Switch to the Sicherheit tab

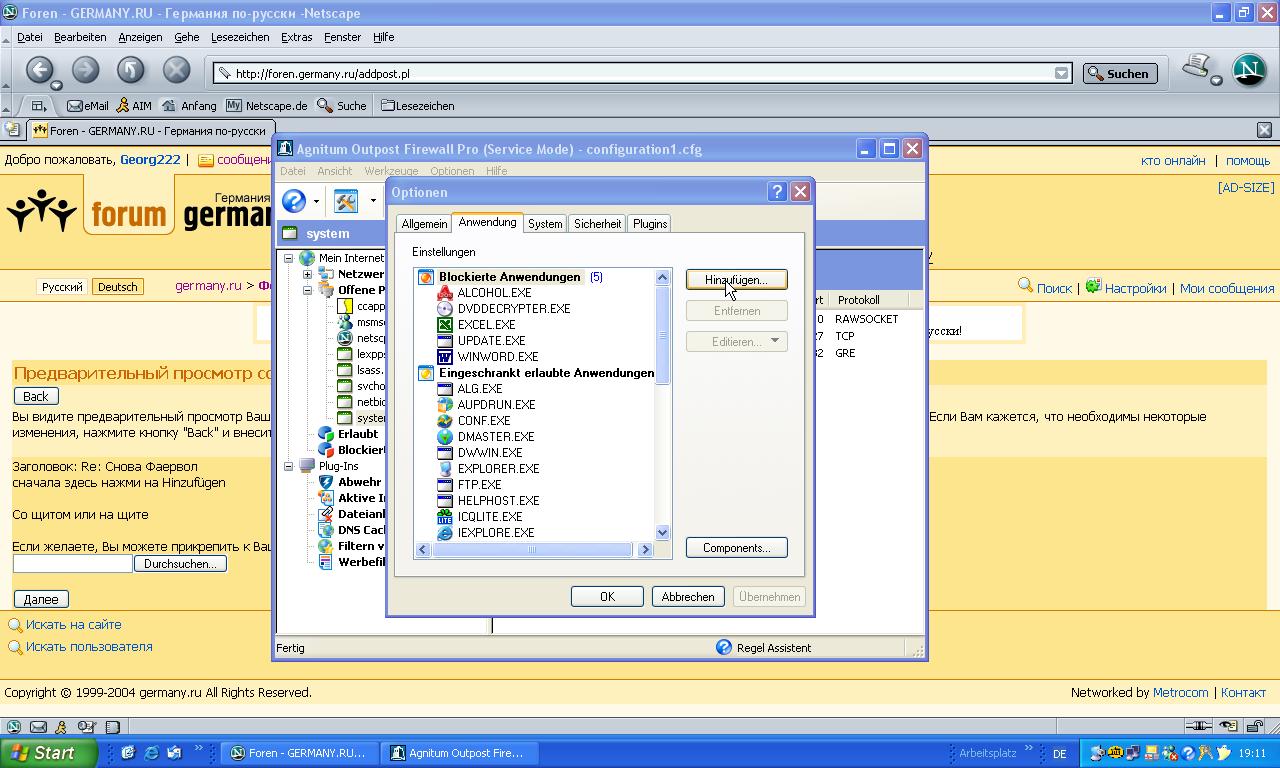coord(597,224)
